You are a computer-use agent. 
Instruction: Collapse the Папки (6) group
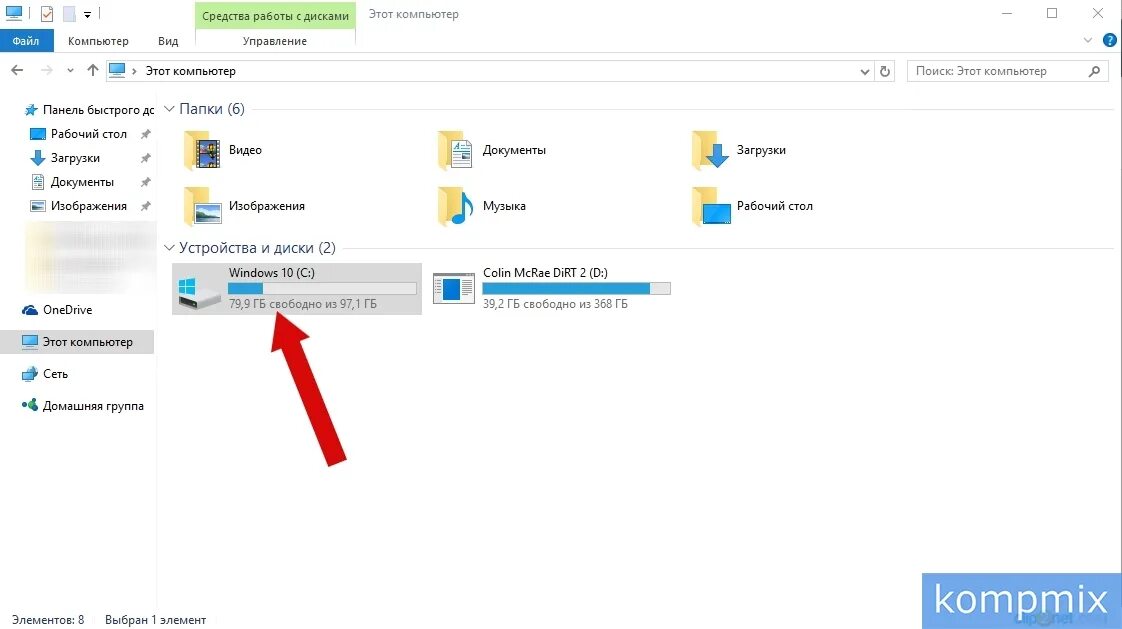pos(169,109)
